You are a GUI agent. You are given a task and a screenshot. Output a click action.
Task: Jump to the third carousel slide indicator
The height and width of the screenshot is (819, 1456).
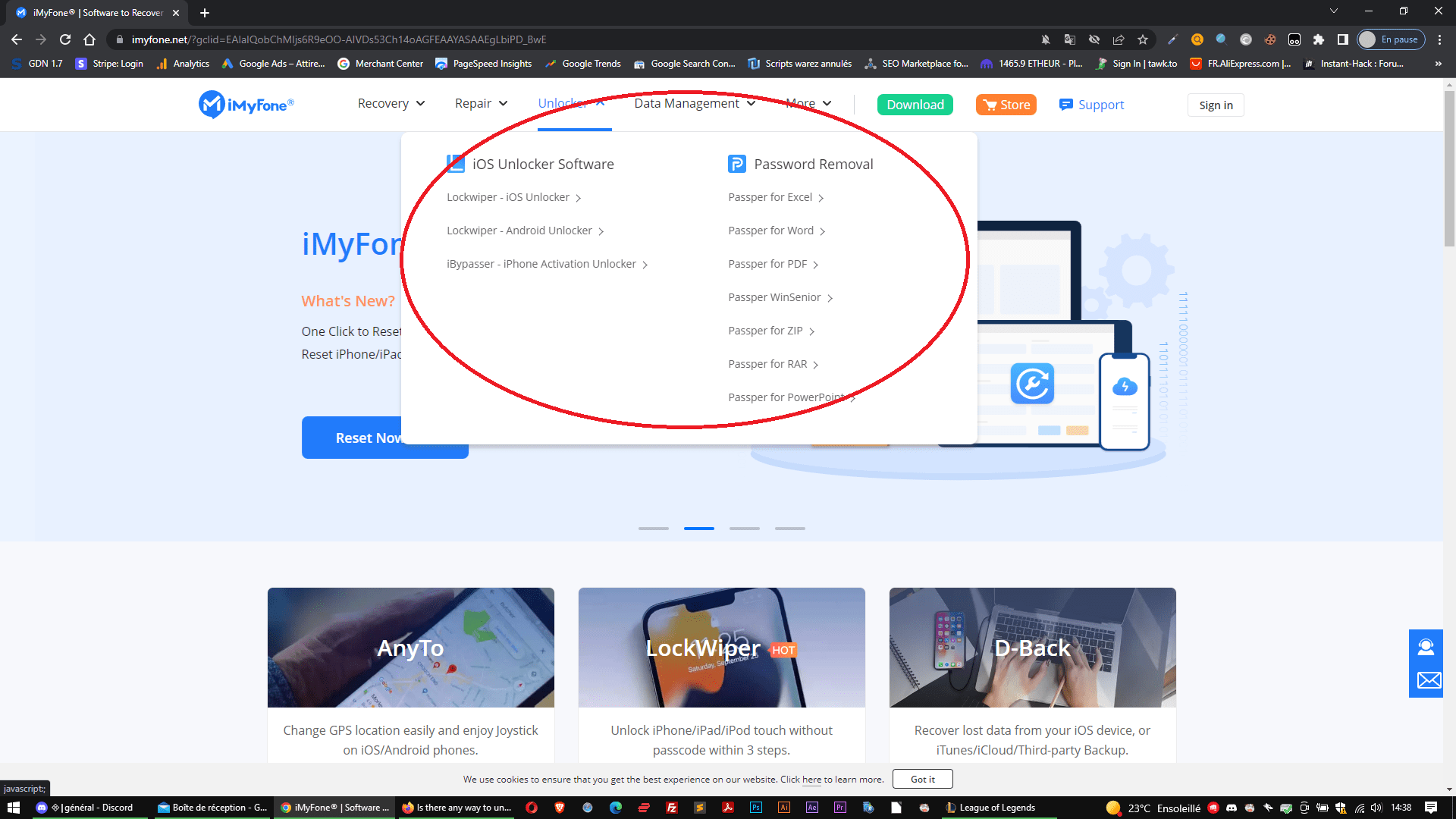(x=745, y=529)
